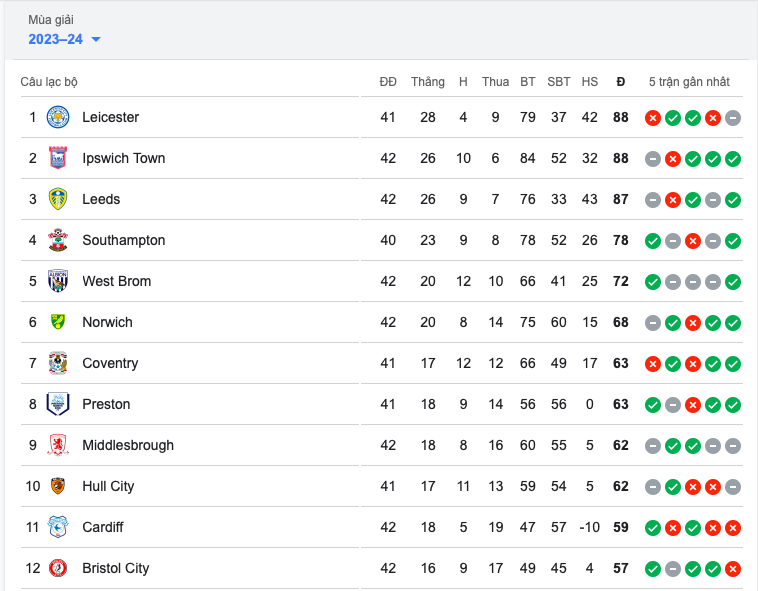Click the Đ points column header
The image size is (758, 591).
(621, 82)
